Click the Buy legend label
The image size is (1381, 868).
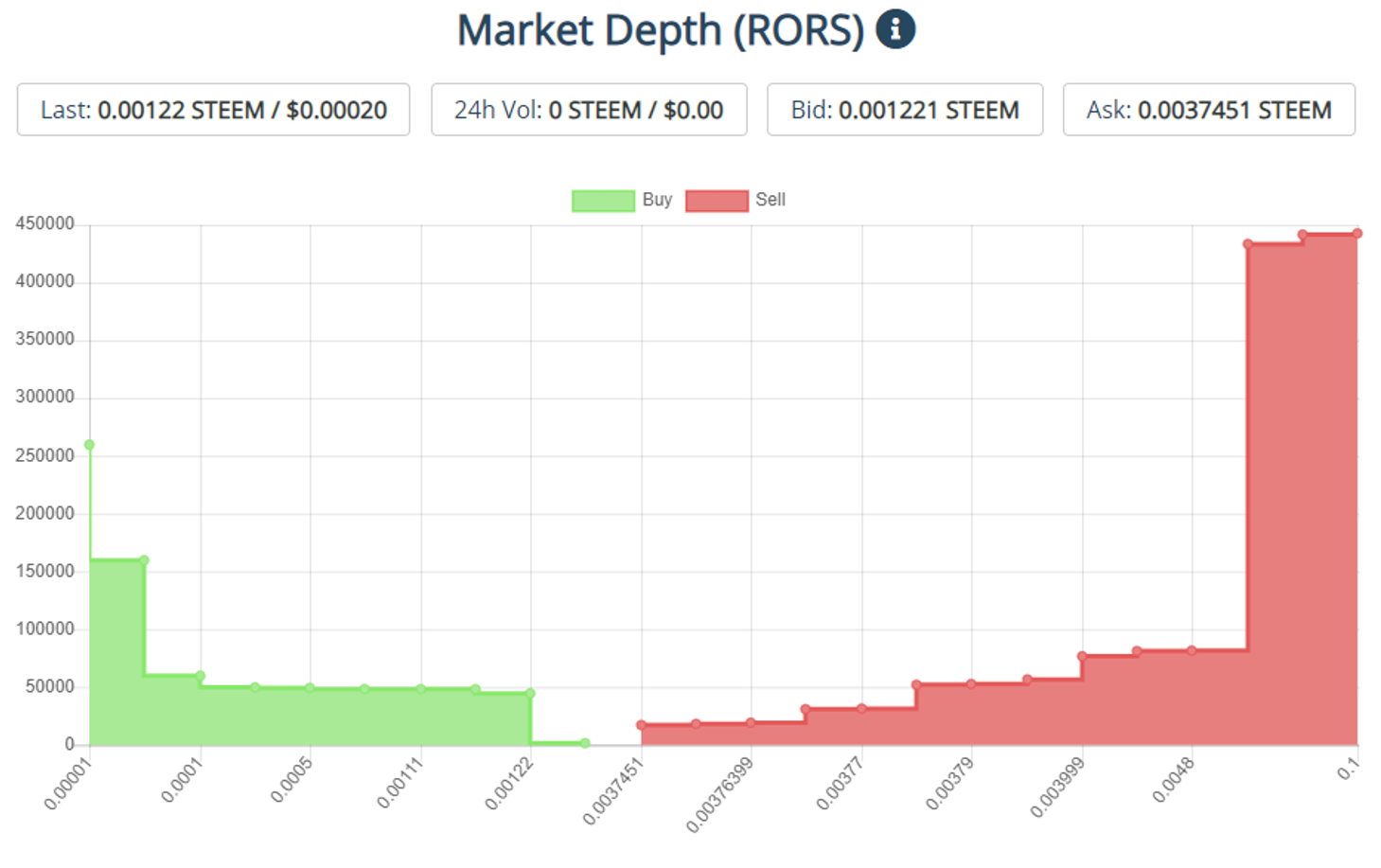pyautogui.click(x=657, y=200)
